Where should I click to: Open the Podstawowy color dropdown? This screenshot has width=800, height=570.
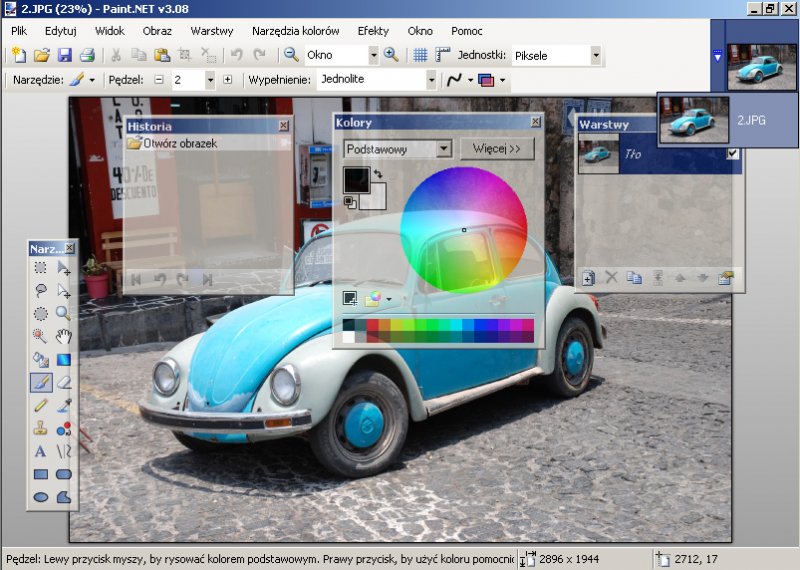pos(444,149)
